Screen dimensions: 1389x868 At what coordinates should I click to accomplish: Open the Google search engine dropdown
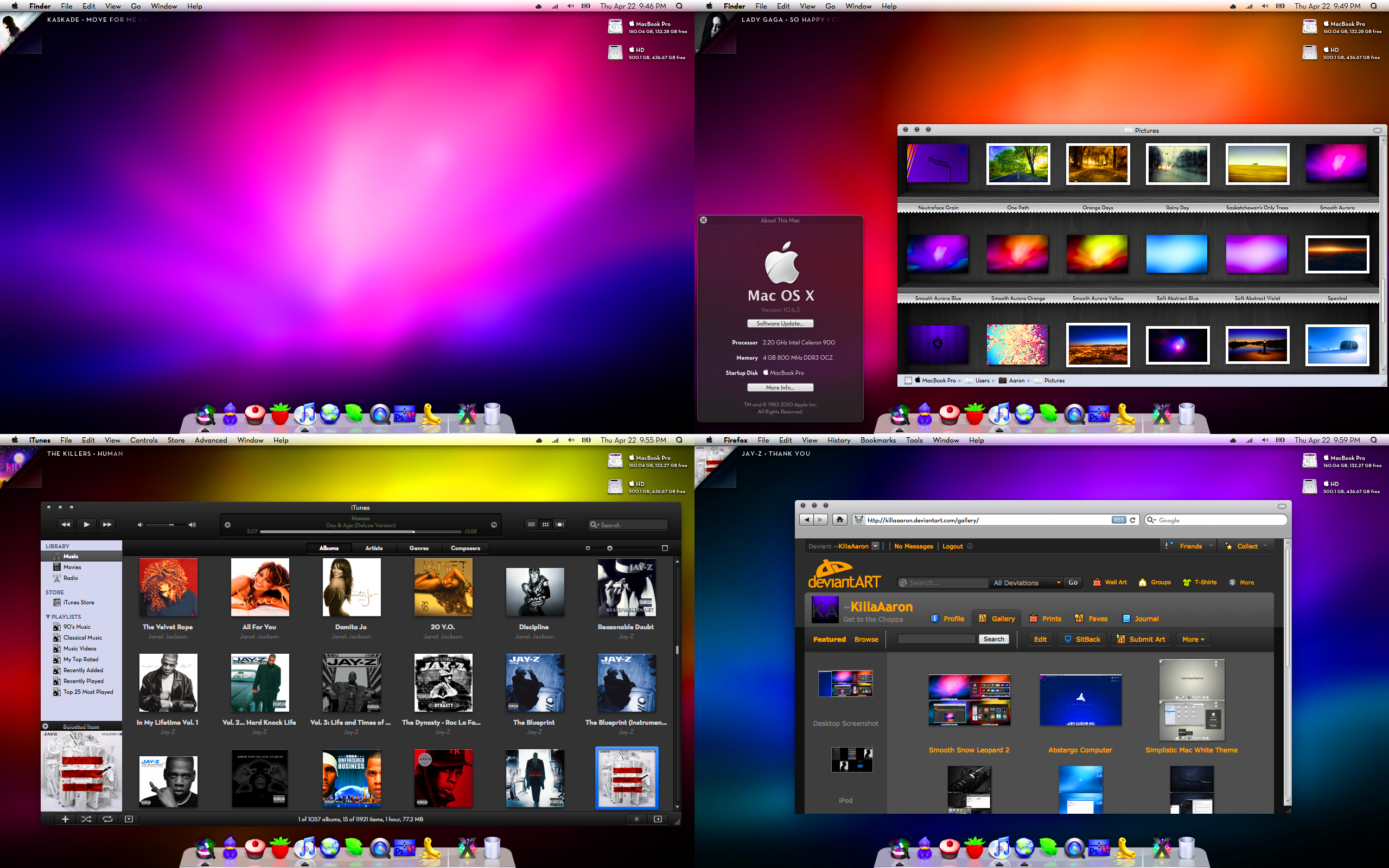(x=1151, y=520)
